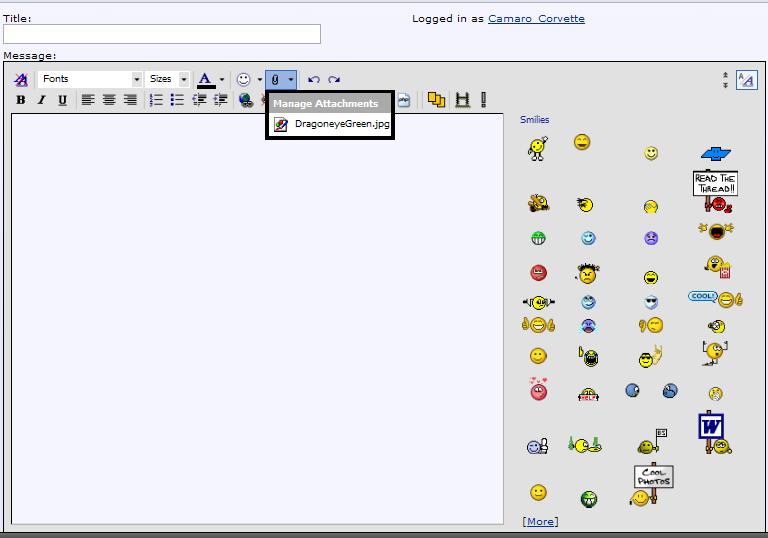768x538 pixels.
Task: Open the Sizes dropdown
Action: pos(167,79)
